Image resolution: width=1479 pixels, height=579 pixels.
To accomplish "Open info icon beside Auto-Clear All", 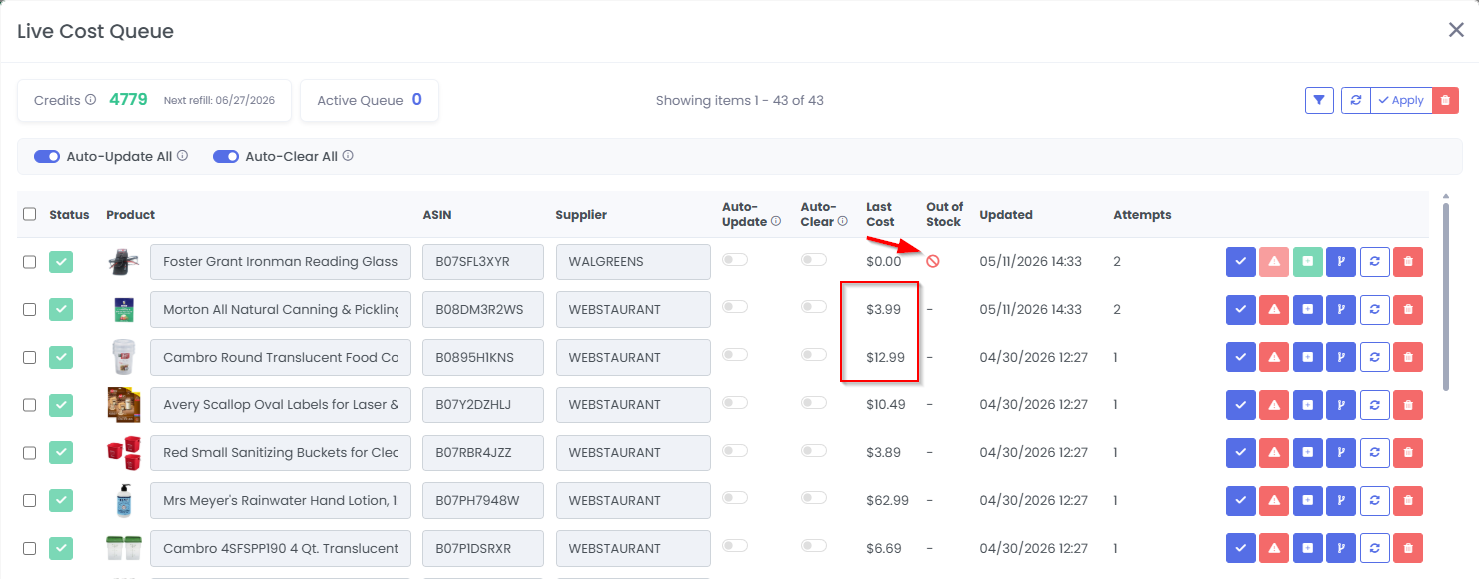I will point(348,156).
